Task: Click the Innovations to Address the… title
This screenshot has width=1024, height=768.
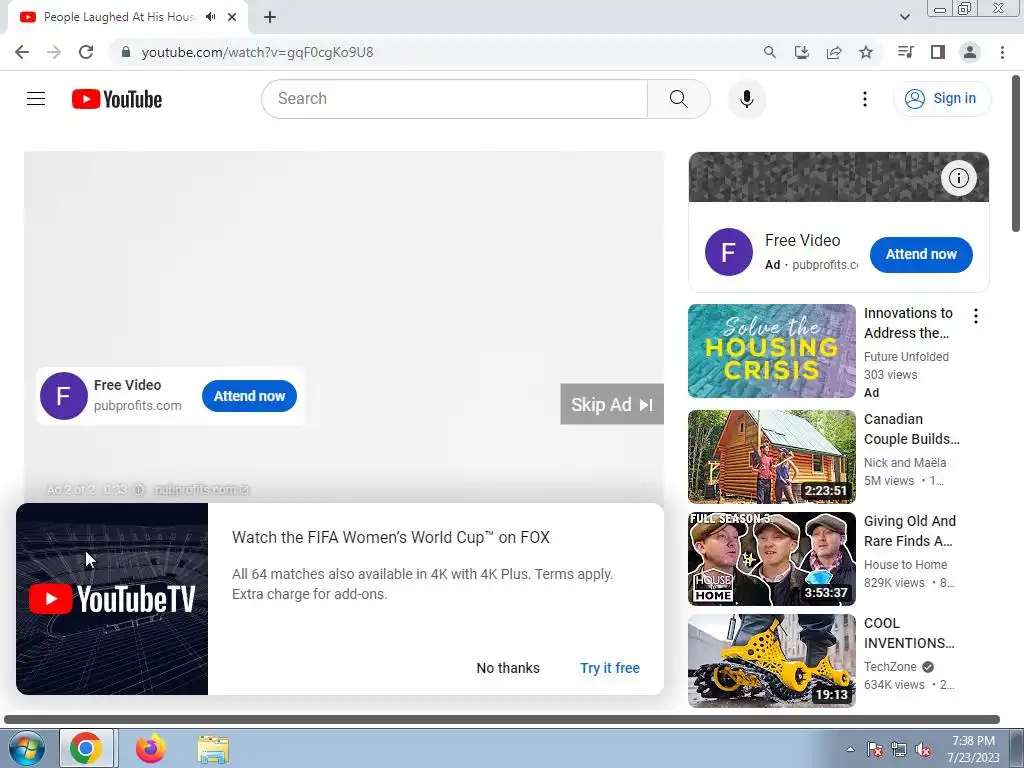Action: (908, 323)
